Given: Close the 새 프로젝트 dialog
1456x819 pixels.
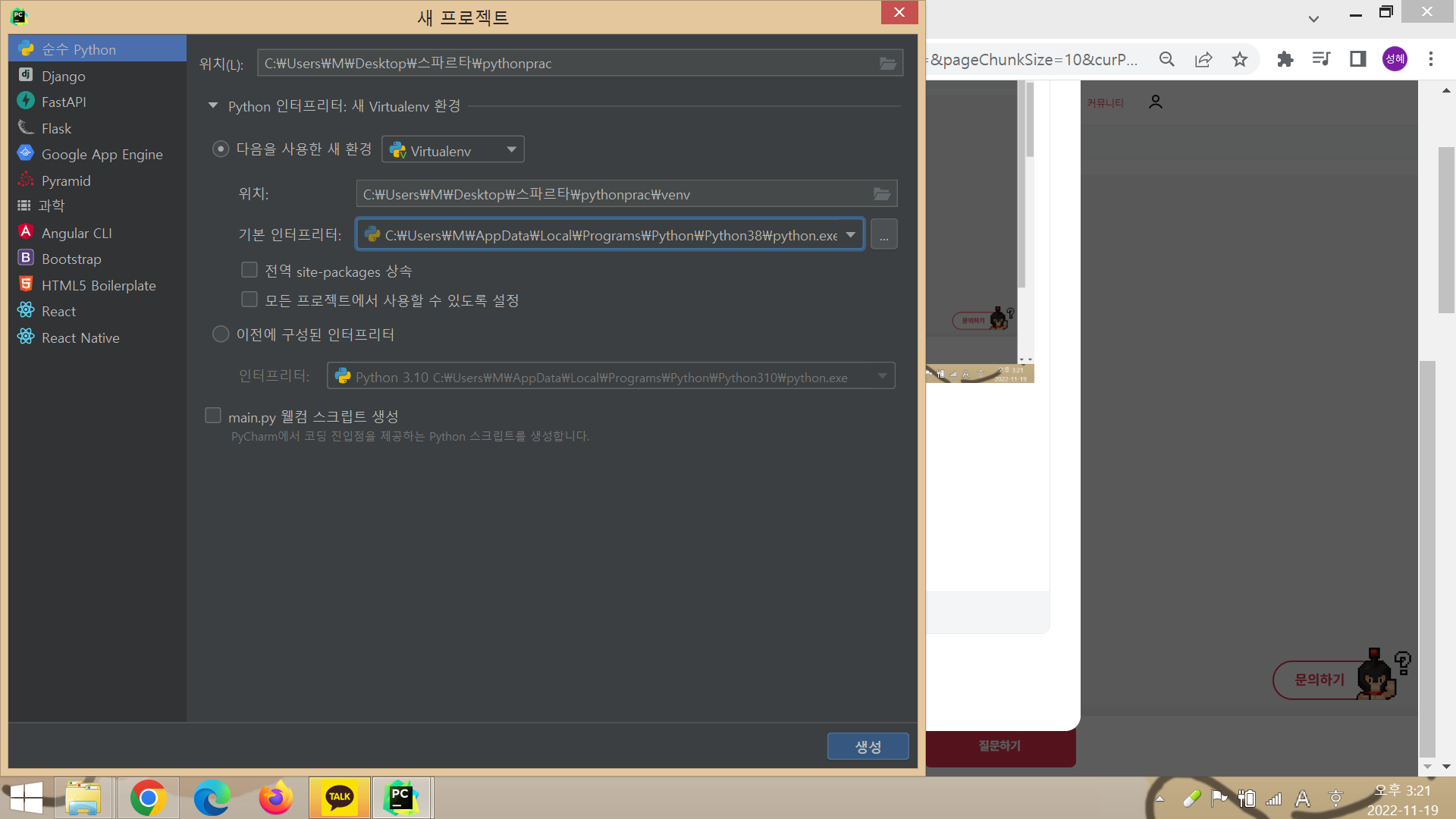Looking at the screenshot, I should pyautogui.click(x=899, y=13).
